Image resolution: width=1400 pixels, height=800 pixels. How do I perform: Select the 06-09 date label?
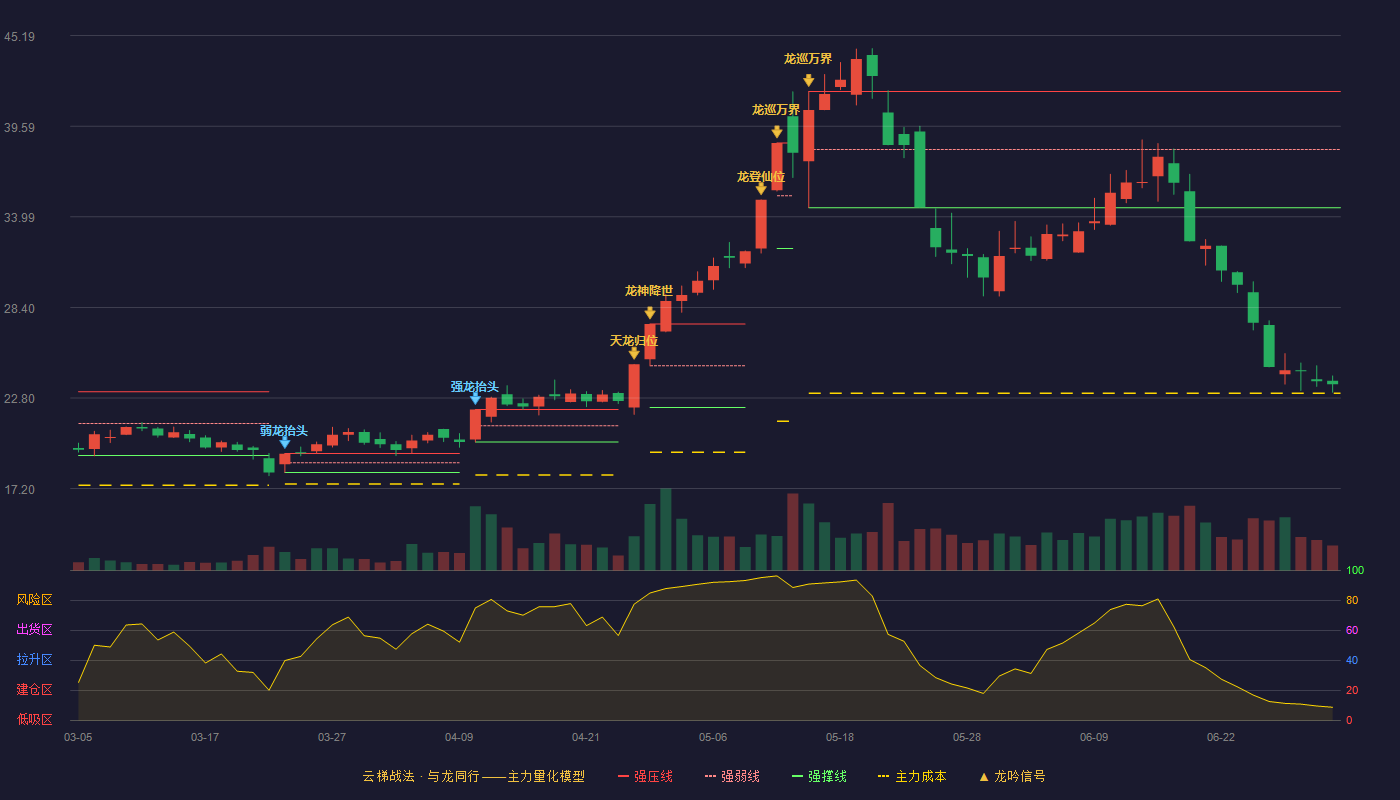tap(1094, 737)
